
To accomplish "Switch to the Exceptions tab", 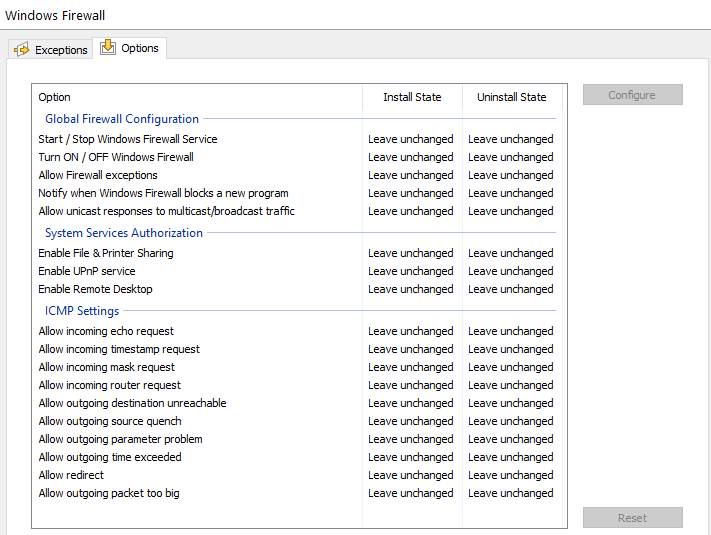I will [50, 49].
